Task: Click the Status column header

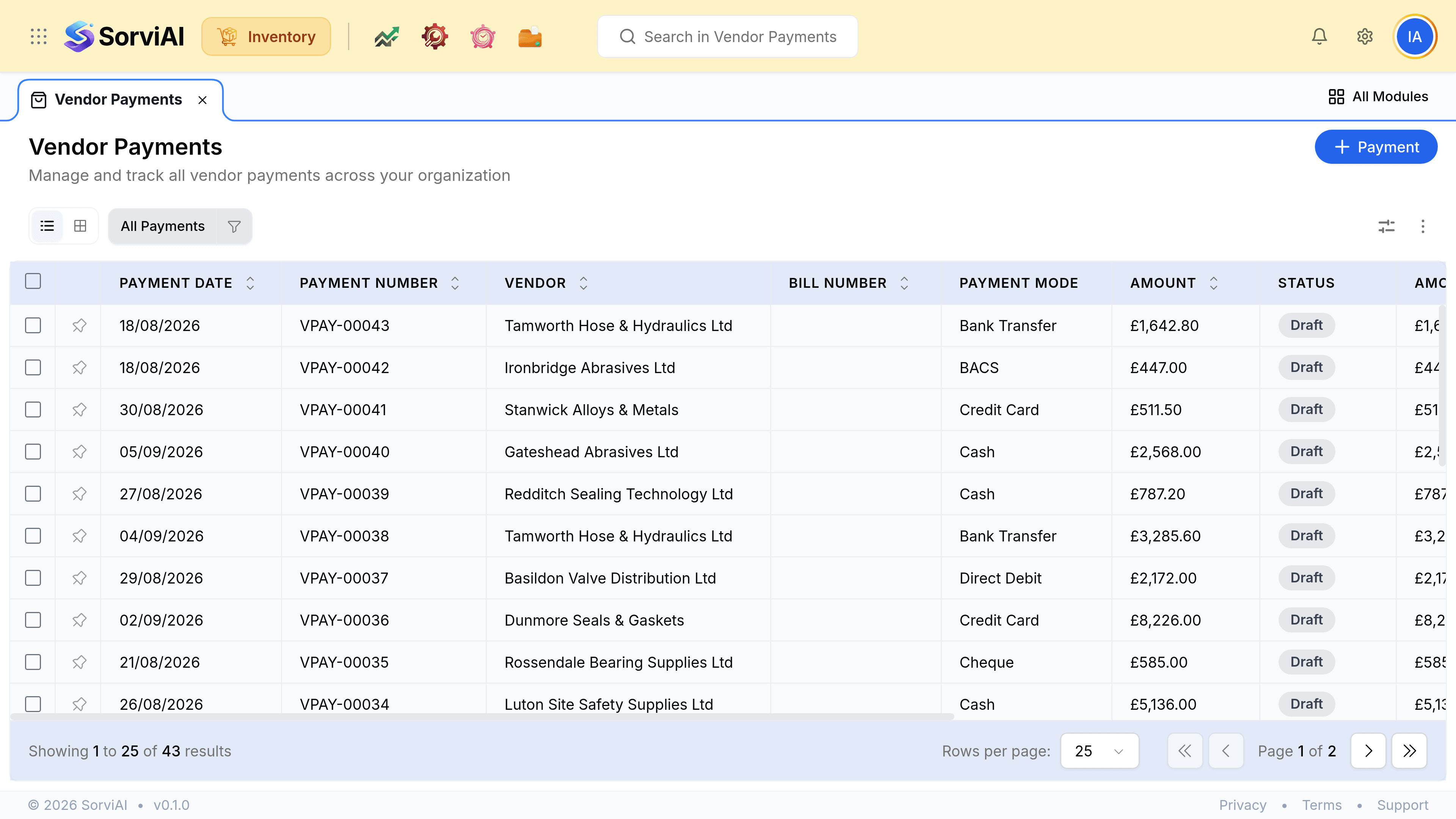Action: (1306, 283)
